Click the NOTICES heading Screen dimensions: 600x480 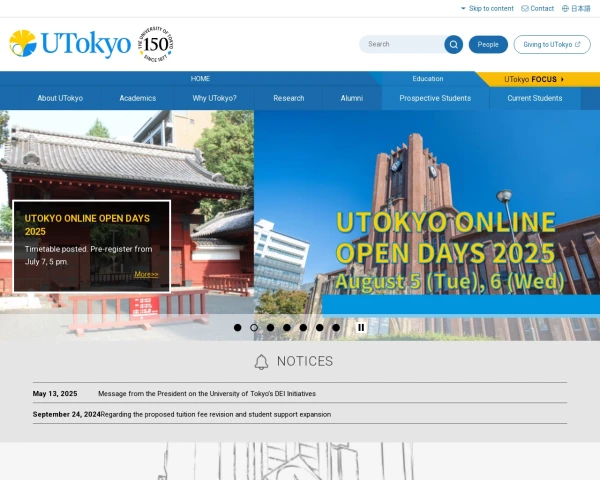[305, 361]
